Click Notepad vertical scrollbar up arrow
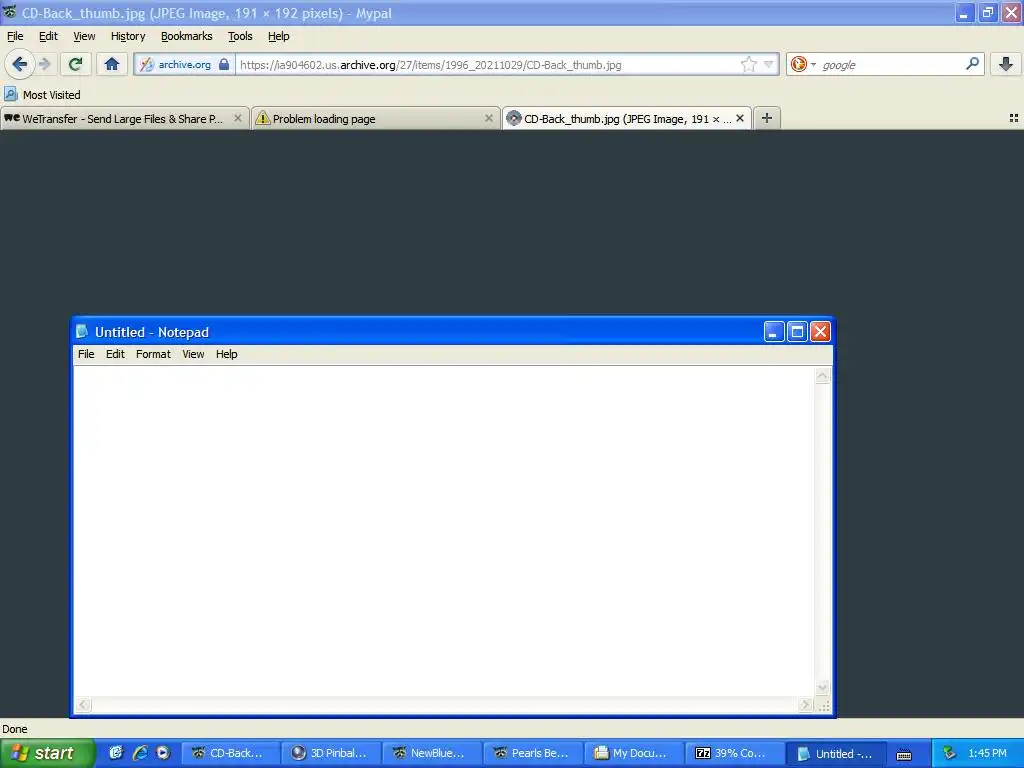The height and width of the screenshot is (768, 1024). pyautogui.click(x=822, y=376)
